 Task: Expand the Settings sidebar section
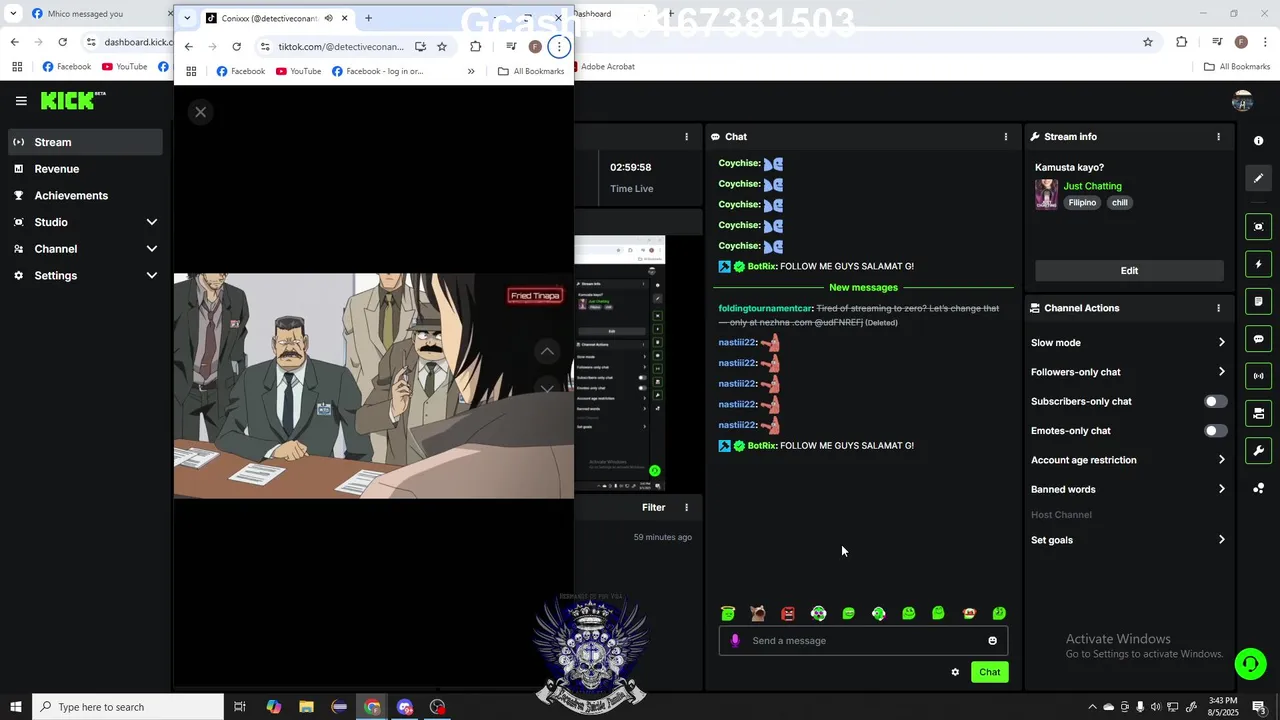pos(85,275)
